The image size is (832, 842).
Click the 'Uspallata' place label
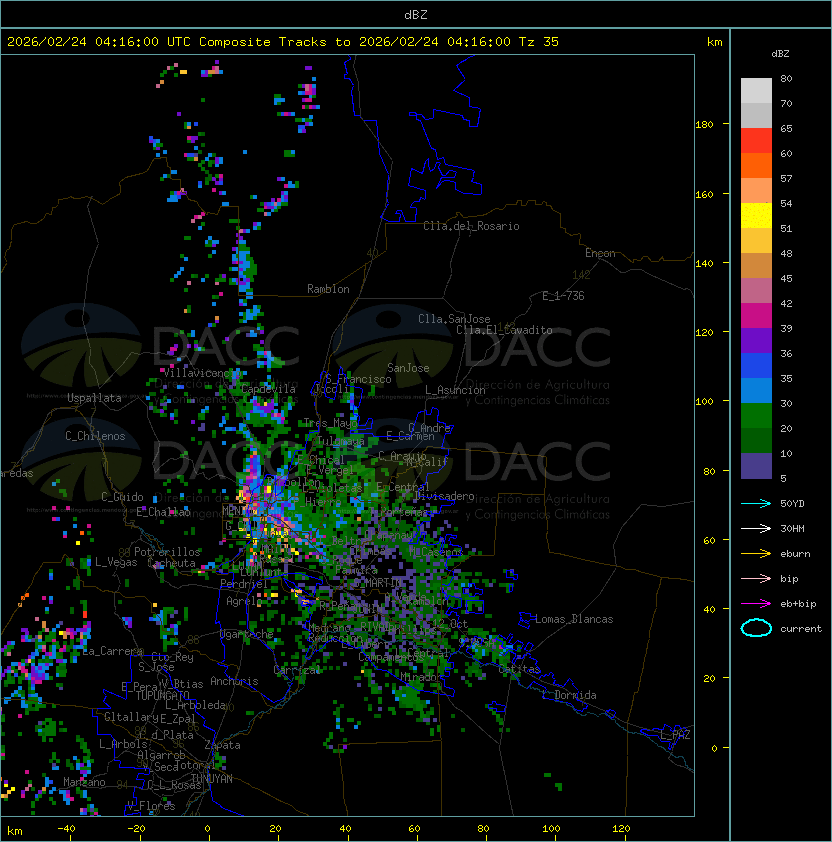[94, 398]
